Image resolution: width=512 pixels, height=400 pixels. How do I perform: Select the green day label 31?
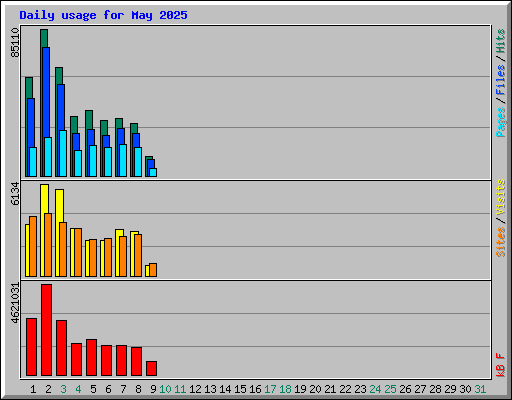[x=480, y=389]
